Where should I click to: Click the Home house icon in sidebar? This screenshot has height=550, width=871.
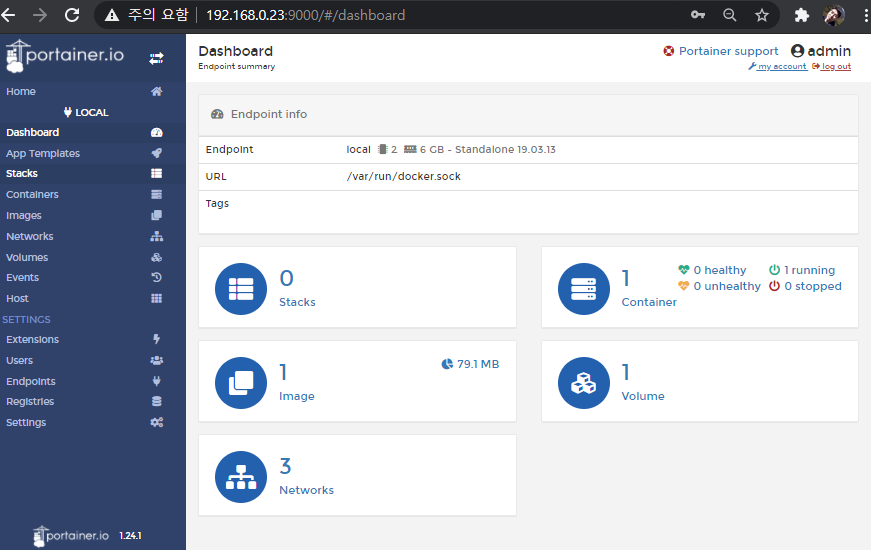[x=157, y=91]
